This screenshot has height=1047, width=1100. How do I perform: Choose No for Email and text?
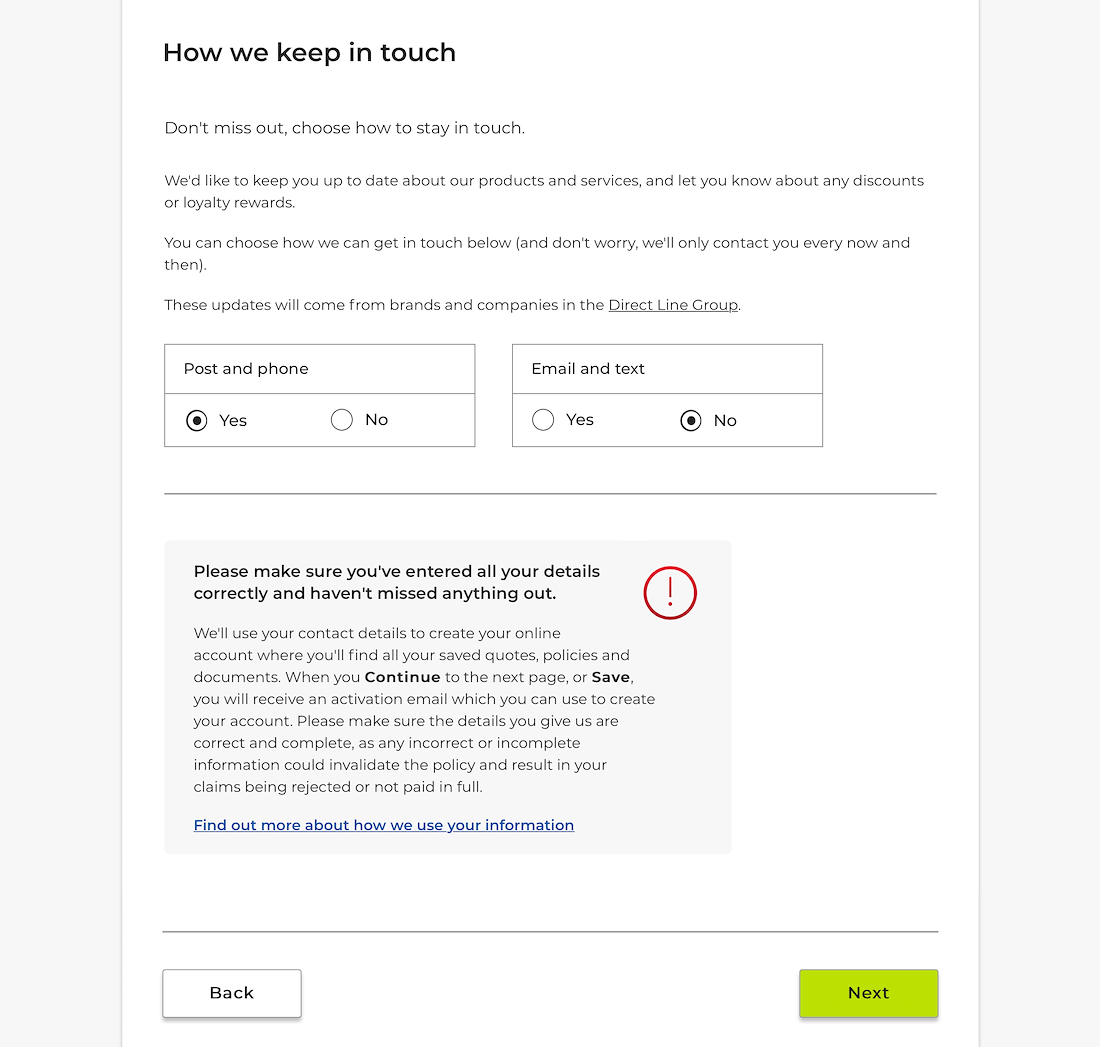[691, 420]
